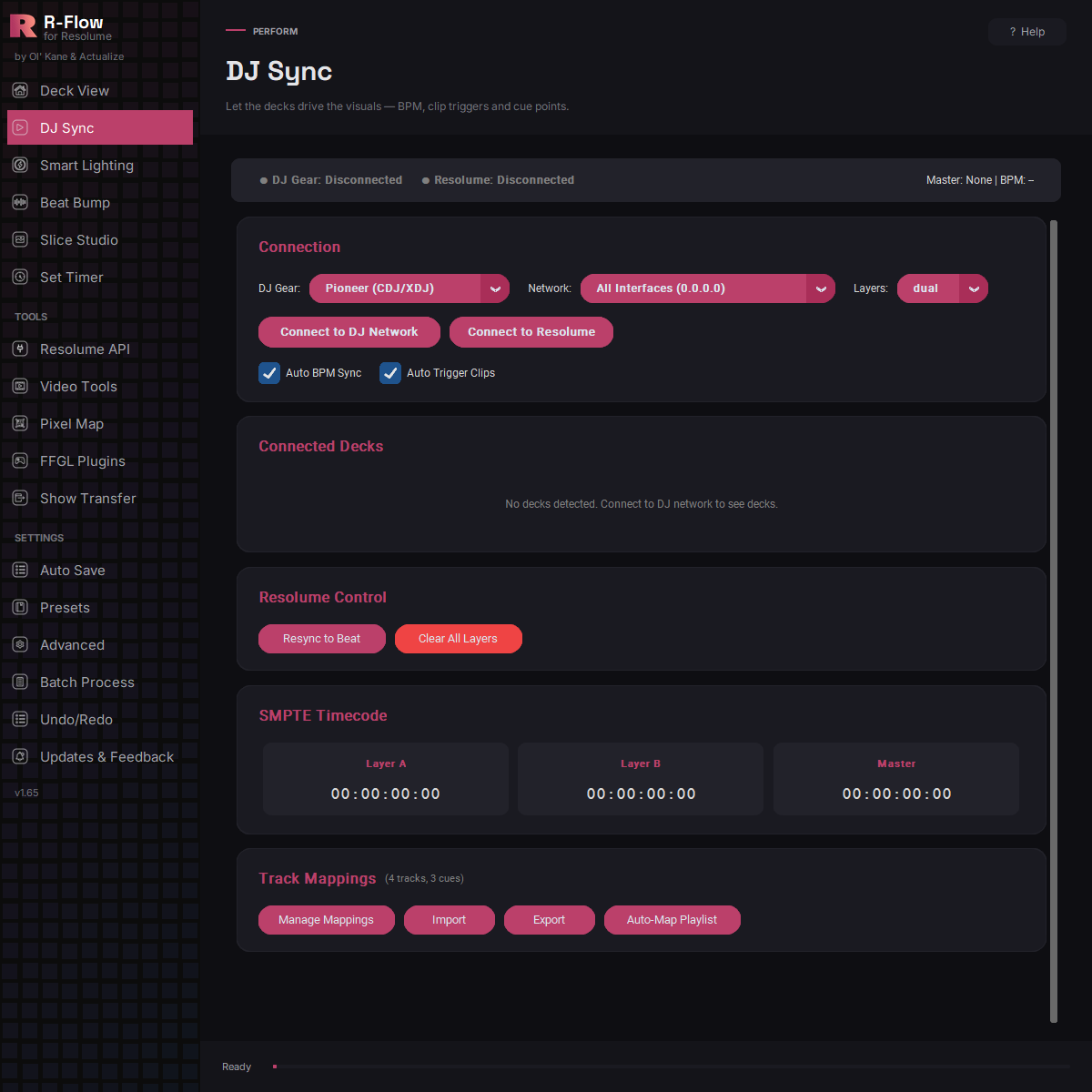
Task: Navigate to Video Tools
Action: pos(100,386)
